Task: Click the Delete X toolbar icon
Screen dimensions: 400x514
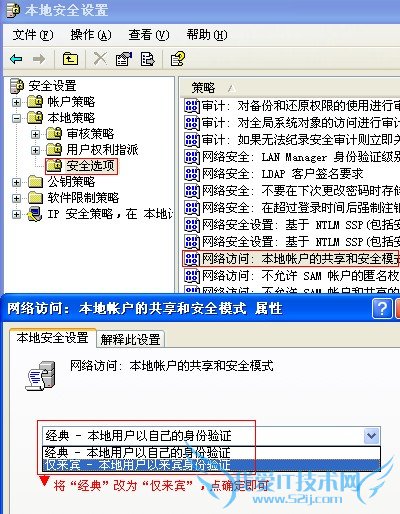Action: [x=100, y=59]
